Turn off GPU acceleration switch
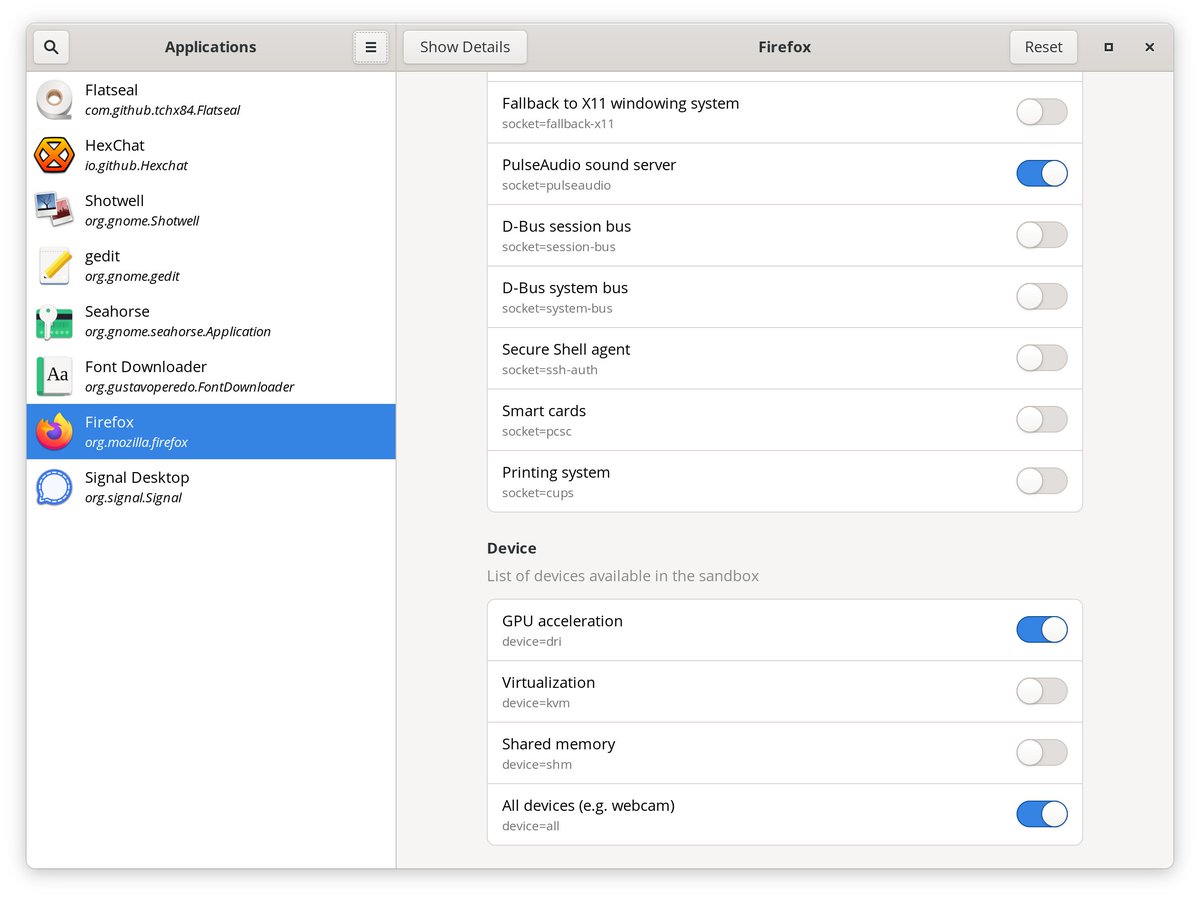 (1042, 629)
